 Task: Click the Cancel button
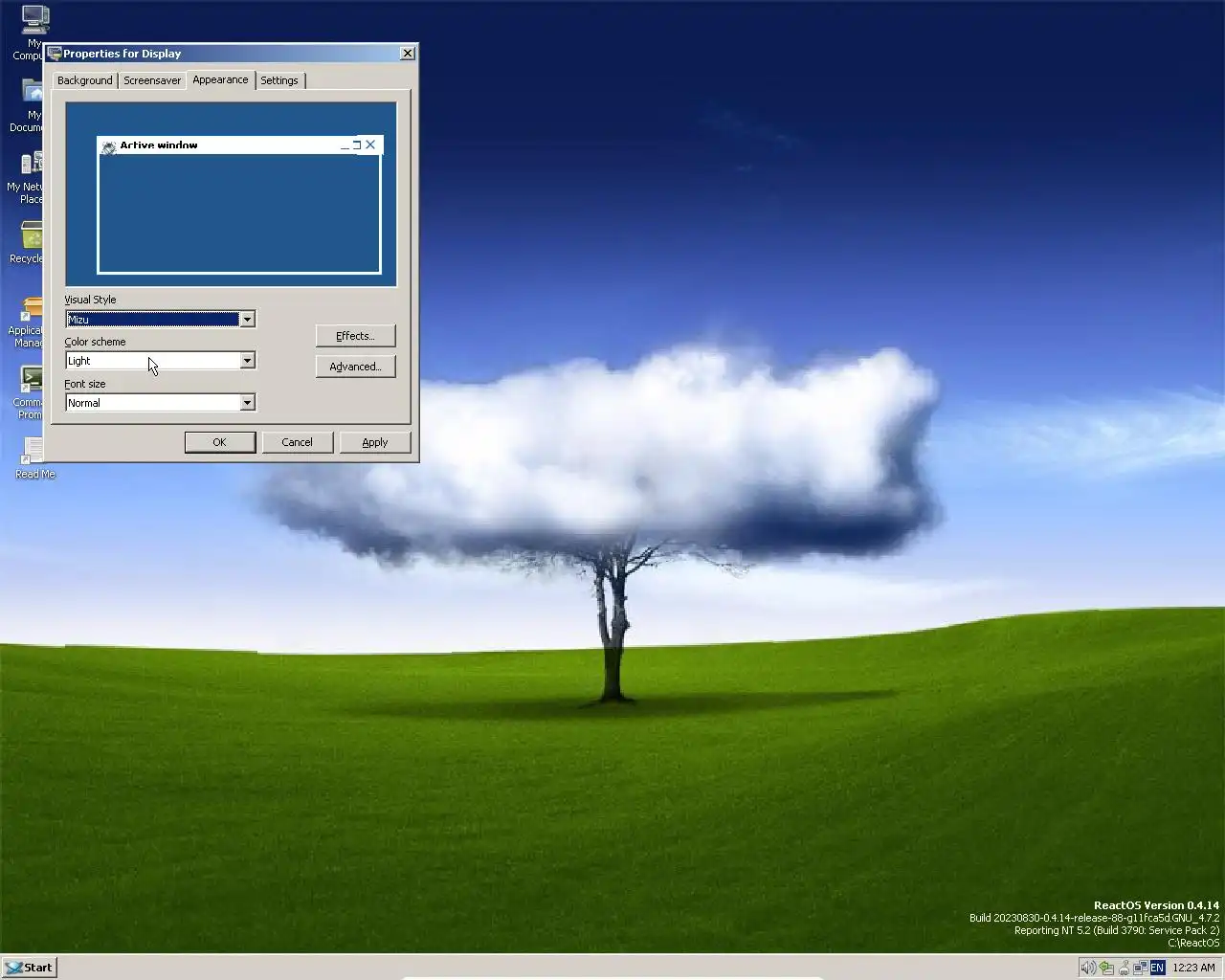(x=297, y=442)
